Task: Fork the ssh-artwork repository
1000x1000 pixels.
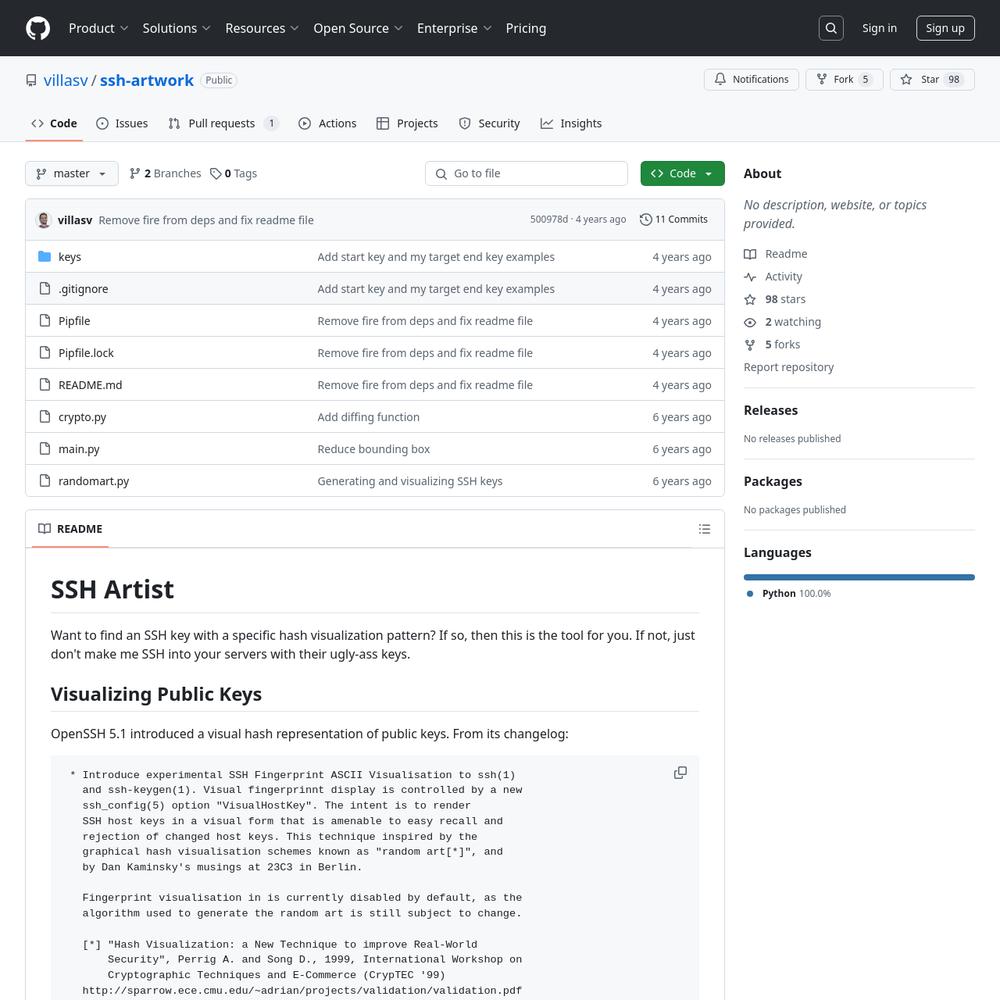Action: click(x=844, y=79)
